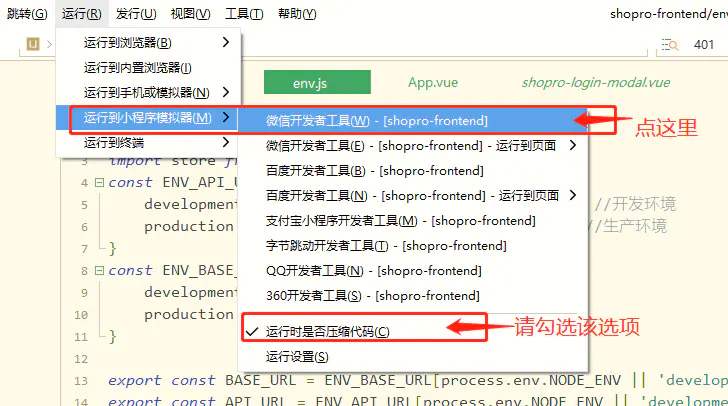Expand arrow for 微信开发者工具(E) 运行到页面
728x406 pixels.
click(573, 145)
